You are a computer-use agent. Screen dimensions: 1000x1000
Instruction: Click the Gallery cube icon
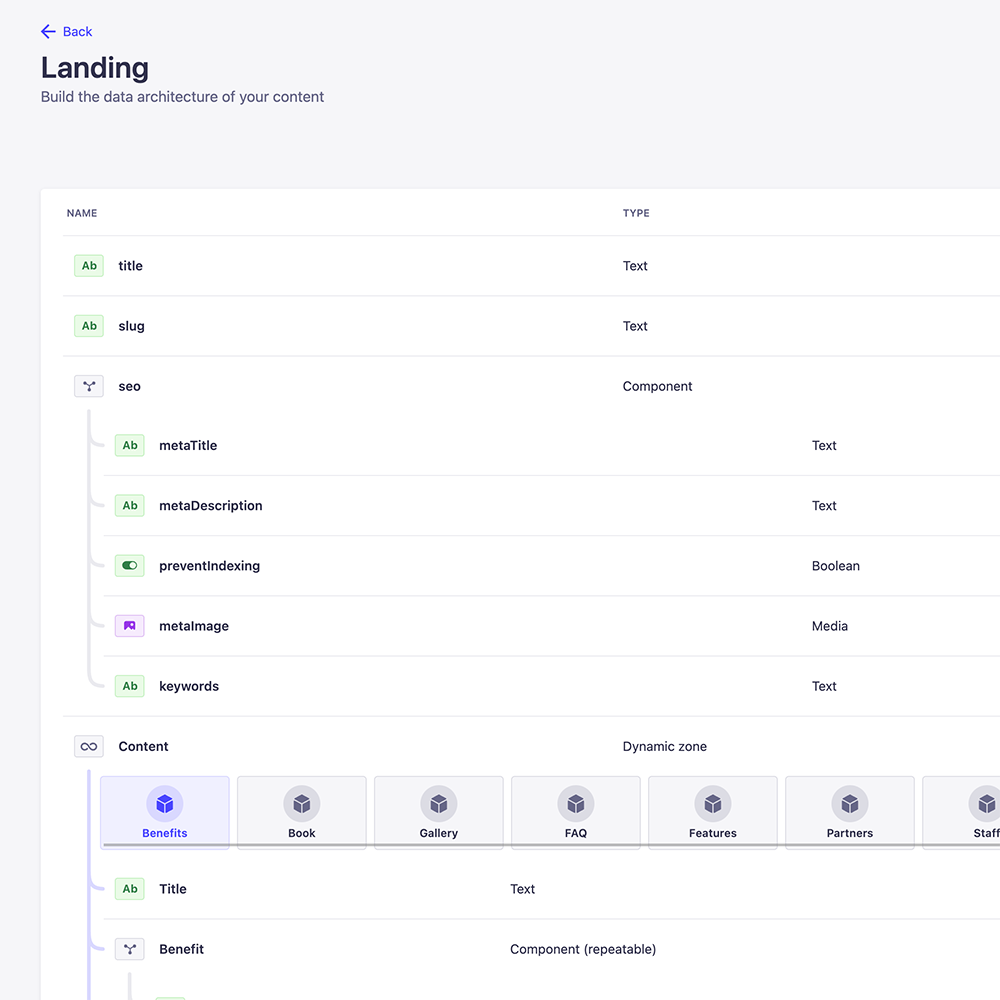[439, 804]
